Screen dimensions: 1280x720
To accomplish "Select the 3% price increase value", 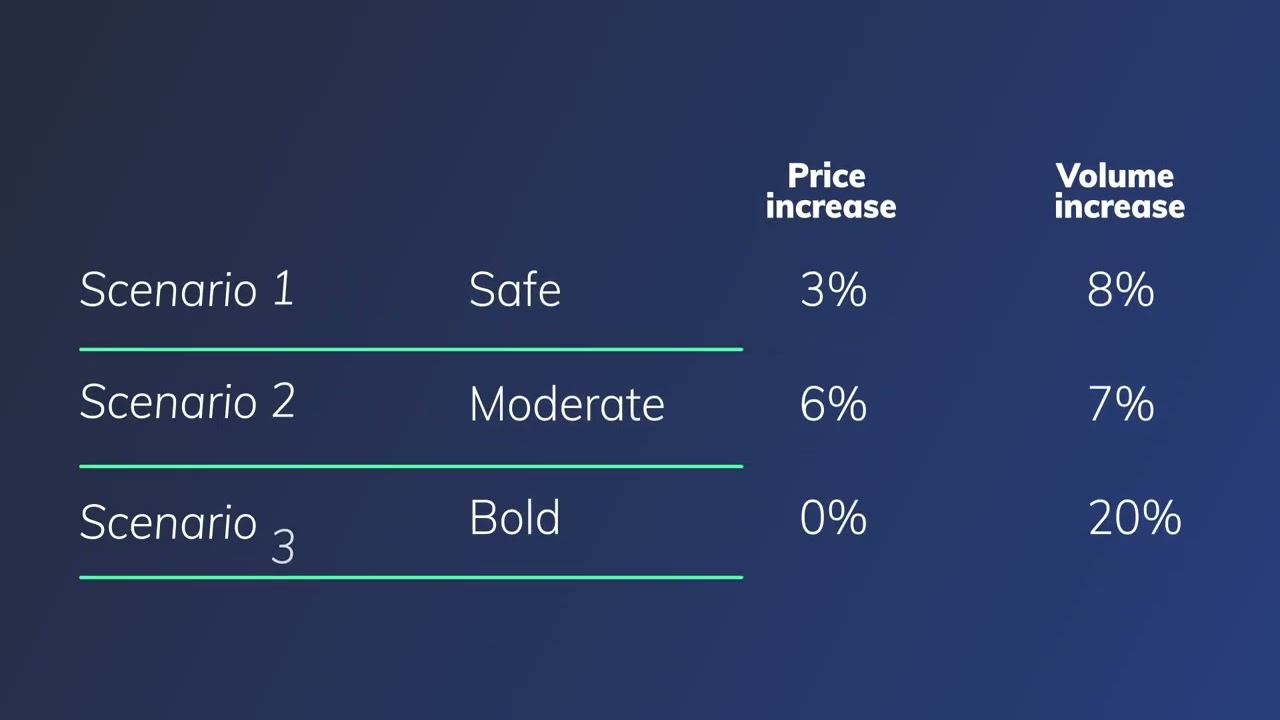I will click(x=833, y=290).
